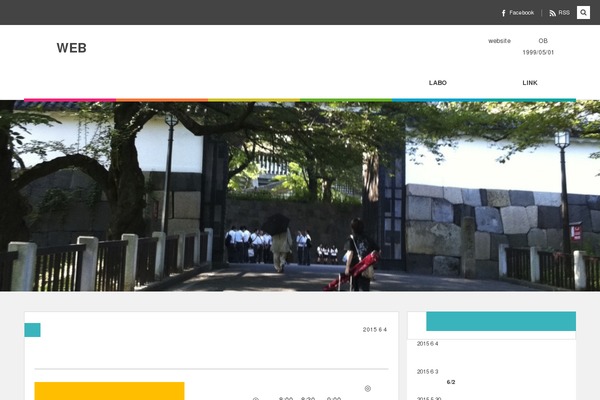
Task: Open the LABO menu item
Action: click(x=438, y=83)
